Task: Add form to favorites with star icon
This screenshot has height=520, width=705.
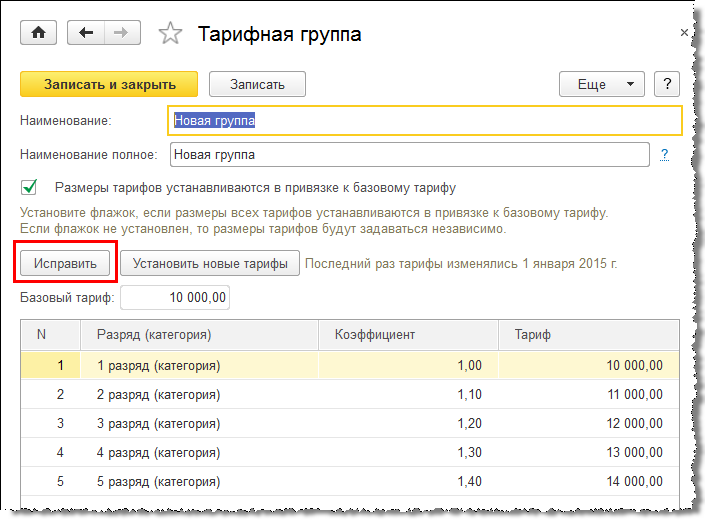Action: [x=171, y=34]
